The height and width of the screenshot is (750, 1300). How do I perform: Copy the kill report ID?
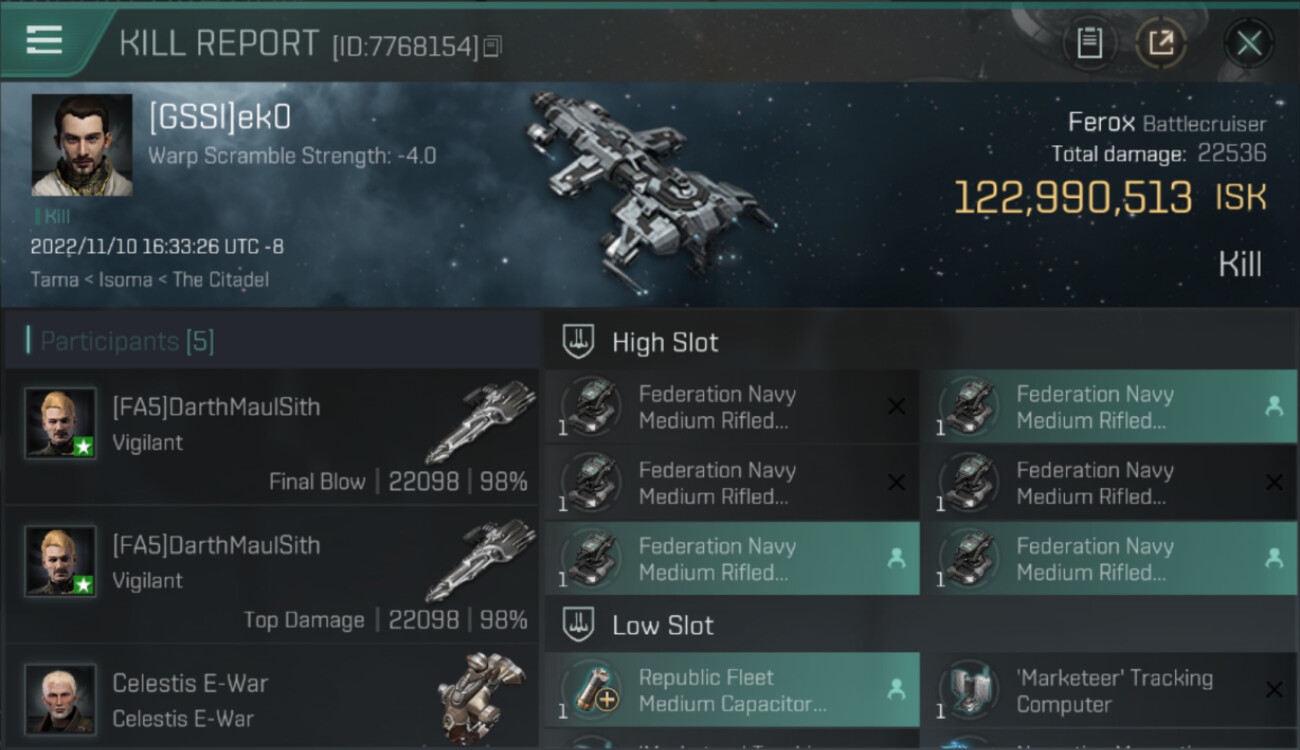click(492, 46)
